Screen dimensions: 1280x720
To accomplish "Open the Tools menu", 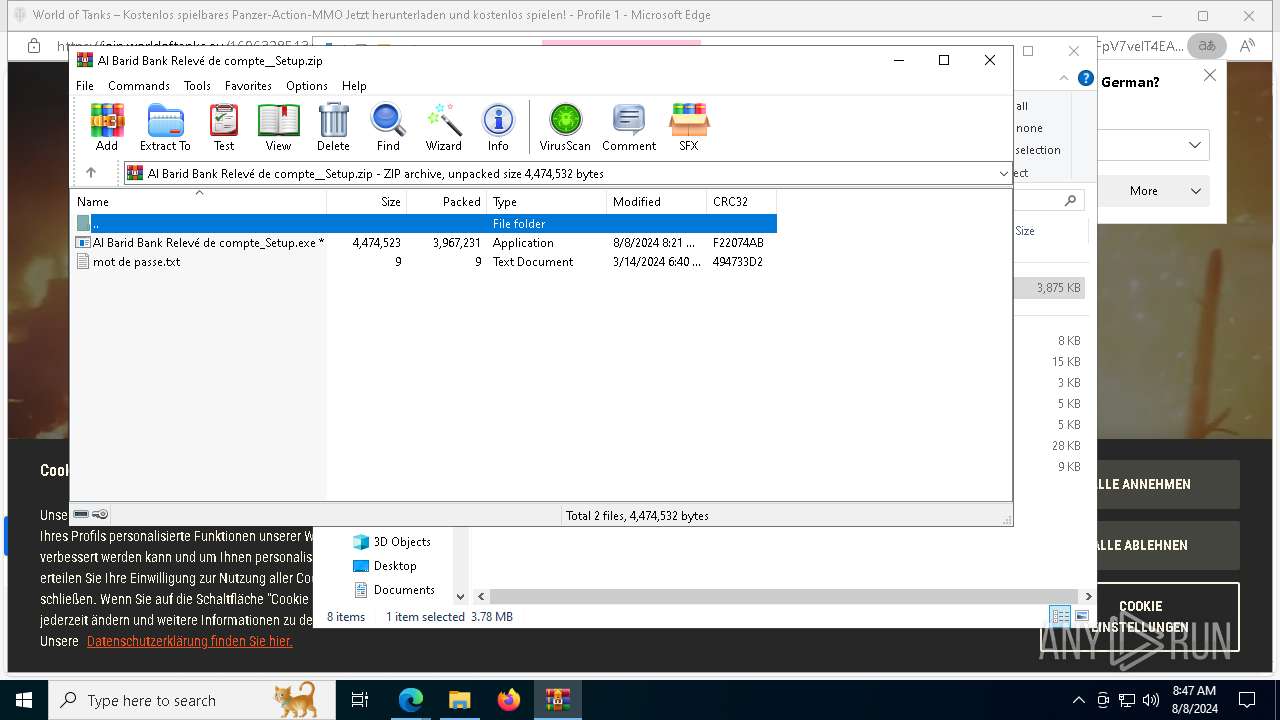I will click(197, 86).
